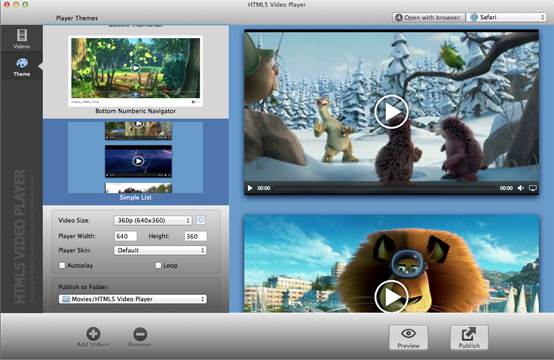The height and width of the screenshot is (360, 554).
Task: Publish the video player
Action: pyautogui.click(x=469, y=338)
